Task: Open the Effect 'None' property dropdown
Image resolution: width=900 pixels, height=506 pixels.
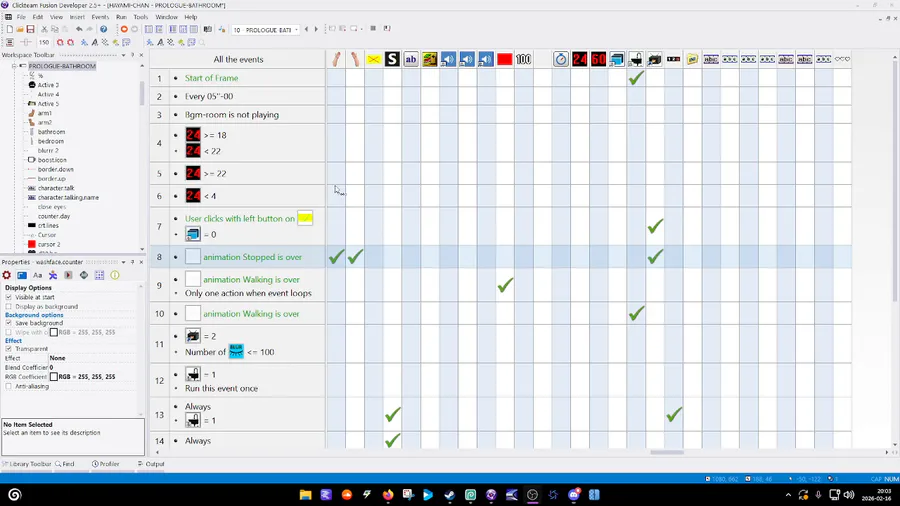Action: pos(92,358)
